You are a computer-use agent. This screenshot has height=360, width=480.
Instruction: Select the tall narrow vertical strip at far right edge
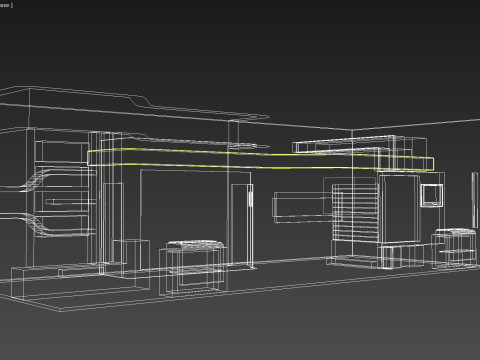tap(475, 200)
